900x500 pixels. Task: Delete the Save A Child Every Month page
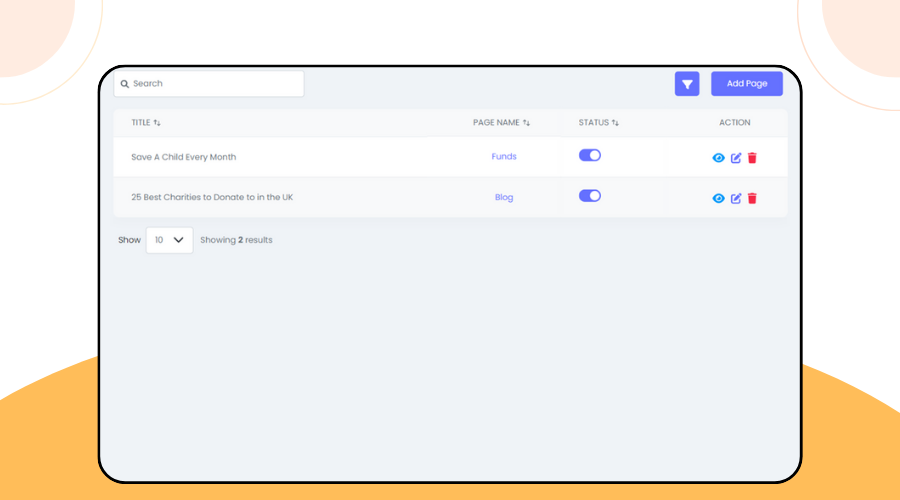pos(752,158)
